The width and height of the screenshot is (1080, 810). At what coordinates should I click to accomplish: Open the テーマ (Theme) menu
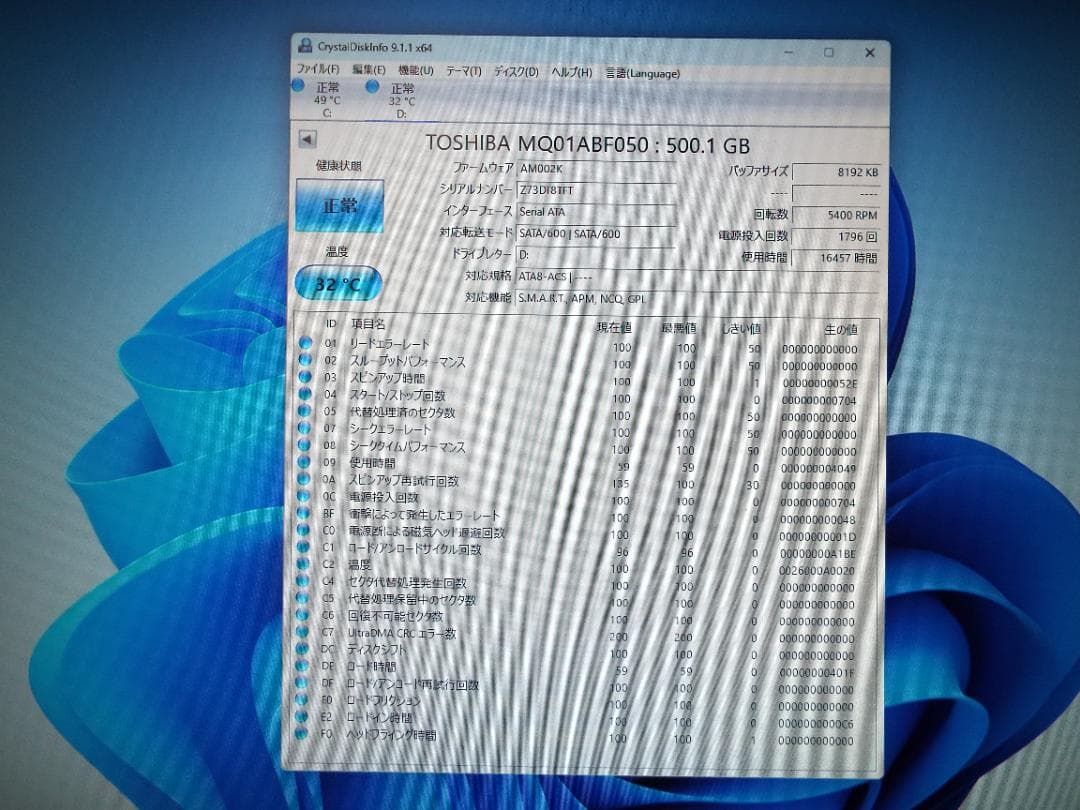tap(459, 71)
